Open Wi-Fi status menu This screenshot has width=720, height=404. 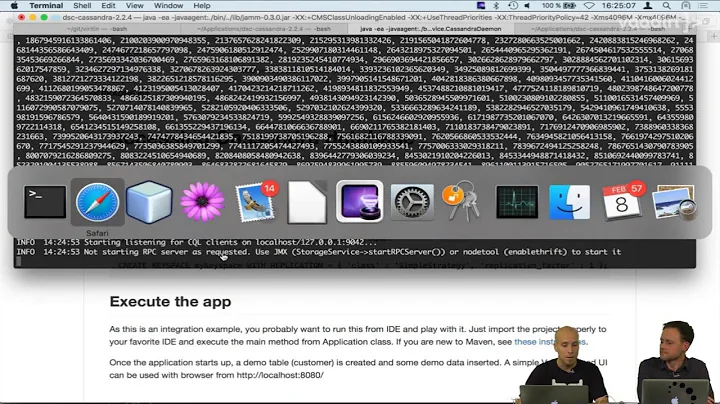click(x=589, y=6)
